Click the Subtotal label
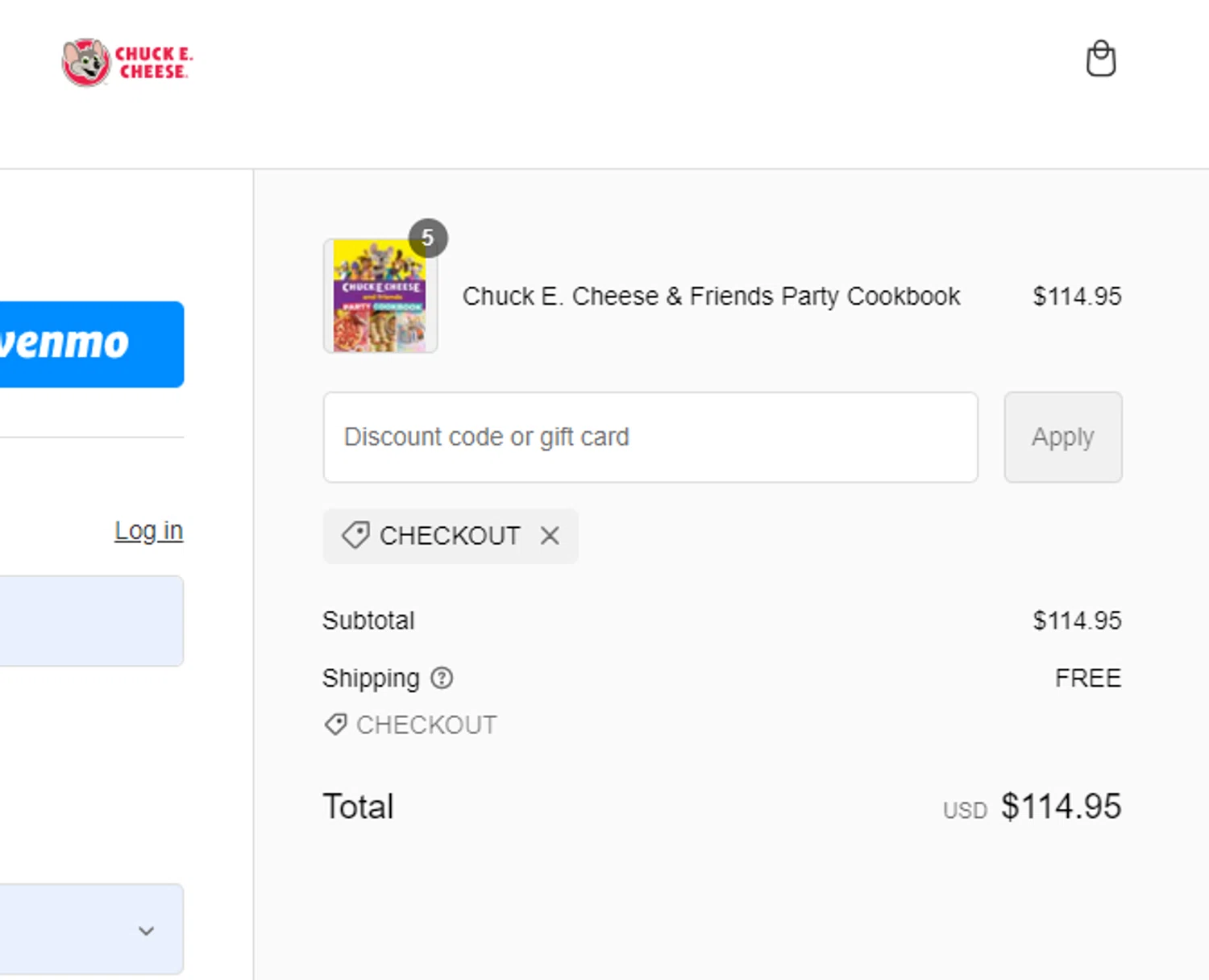 tap(368, 621)
